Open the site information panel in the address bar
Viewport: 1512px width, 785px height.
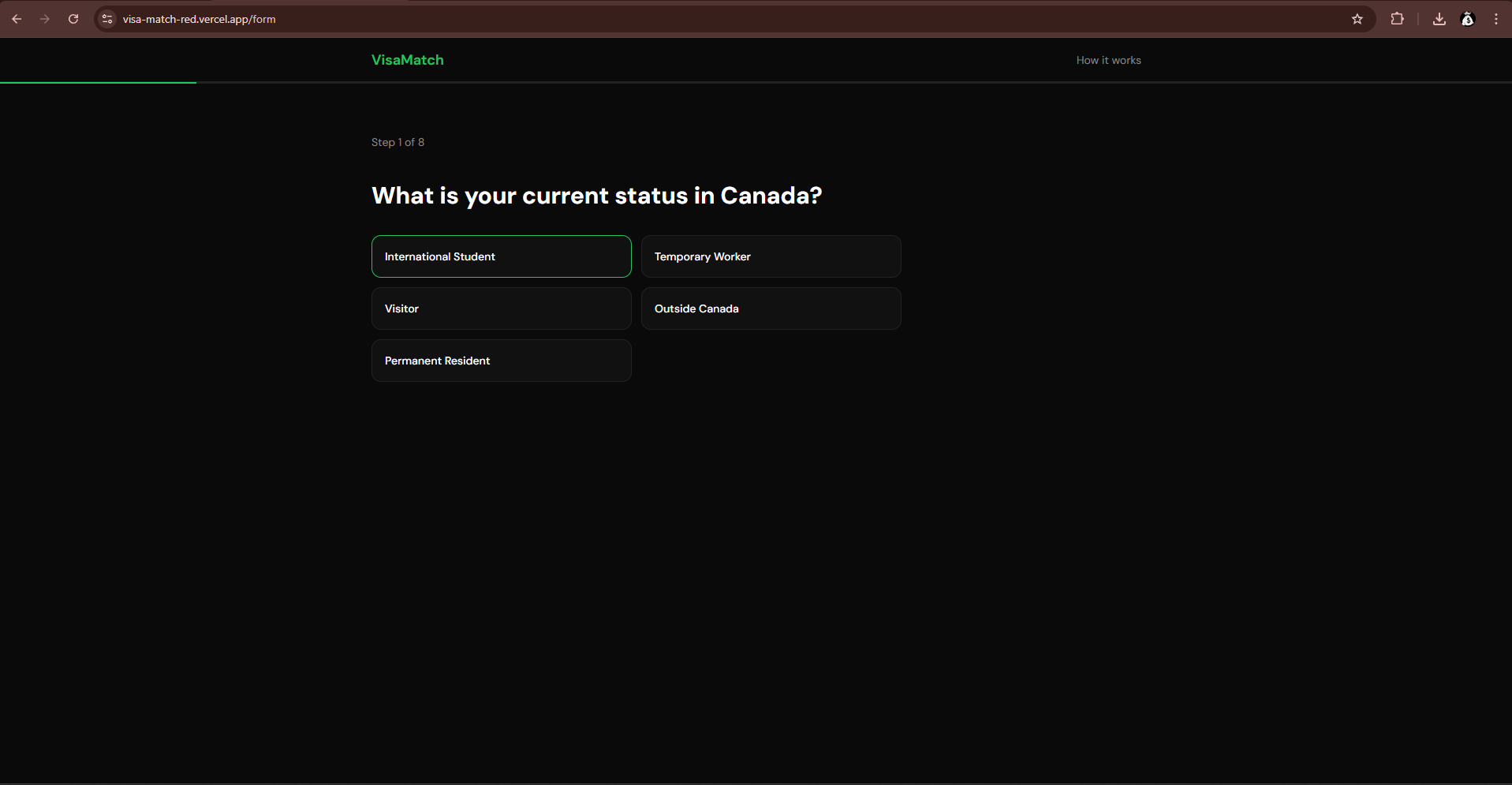click(106, 19)
